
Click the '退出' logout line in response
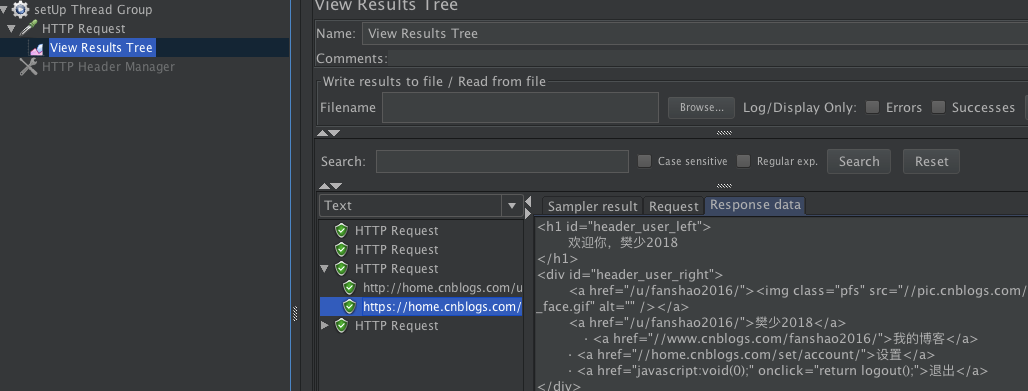pyautogui.click(x=778, y=371)
